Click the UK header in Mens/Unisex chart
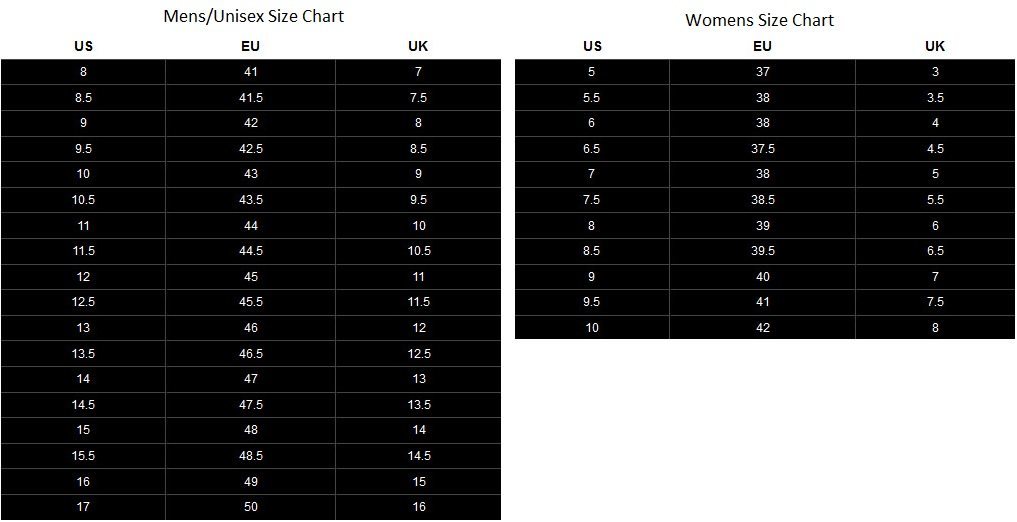 pos(419,46)
